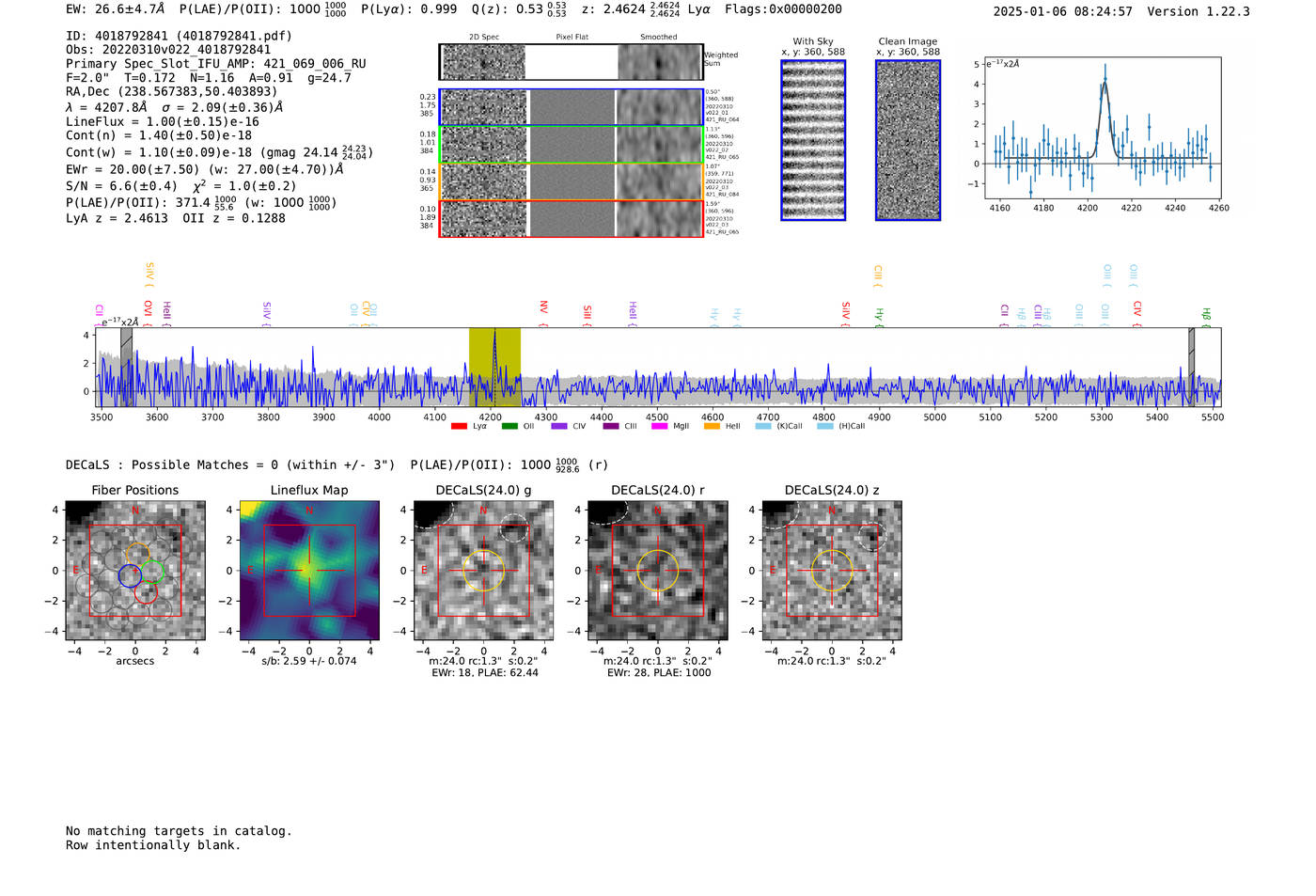1316x896 pixels.
Task: Select the yellow highlighted emission line region
Action: (494, 367)
